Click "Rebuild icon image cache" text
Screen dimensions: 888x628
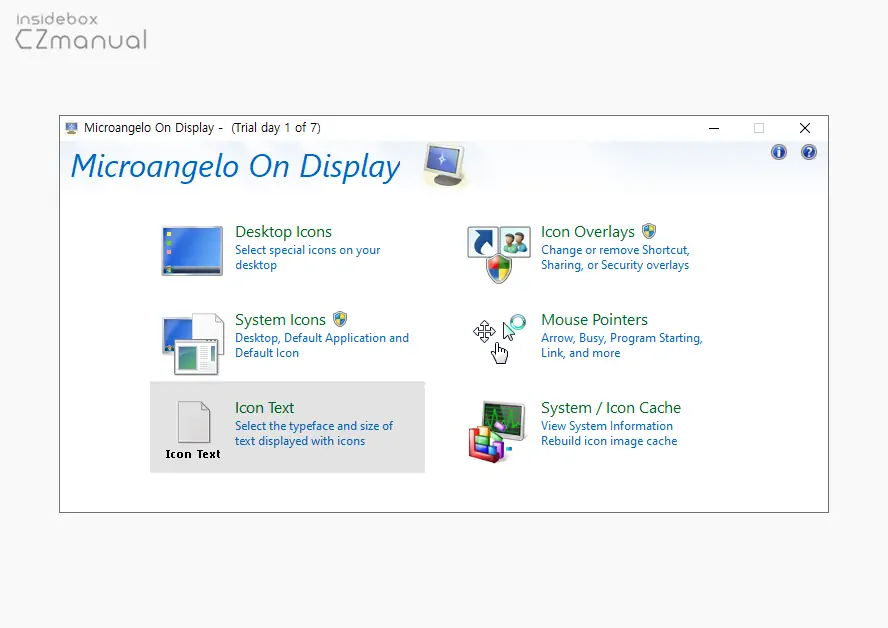tap(608, 441)
